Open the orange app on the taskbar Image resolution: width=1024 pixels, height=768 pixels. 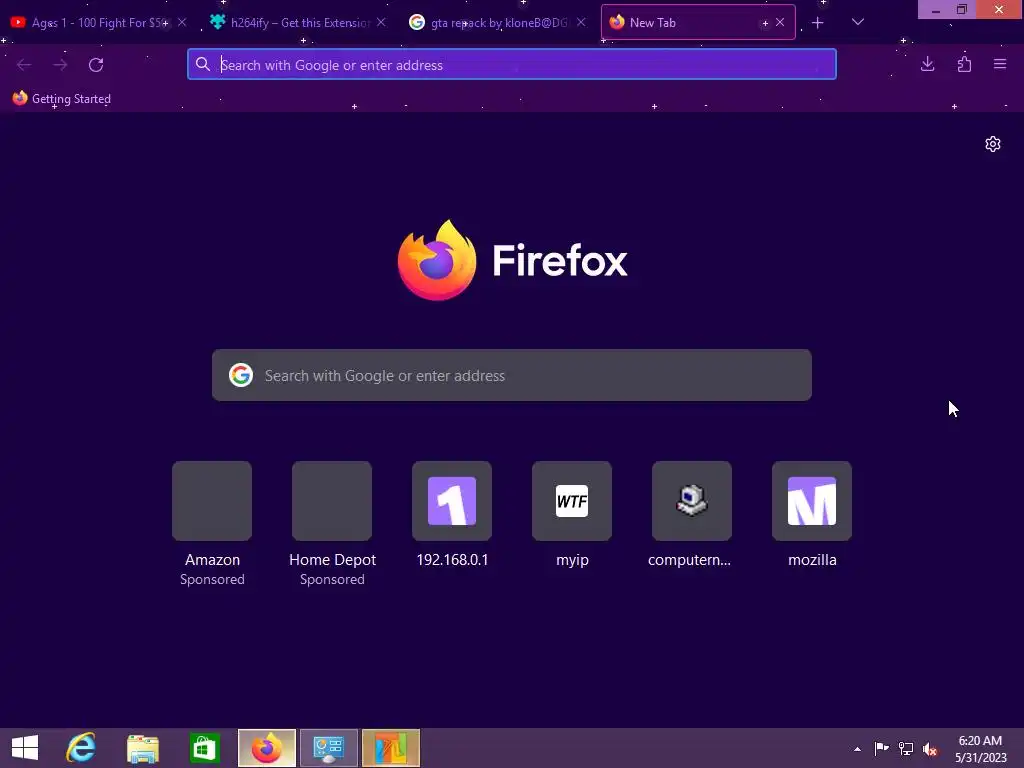tap(391, 748)
